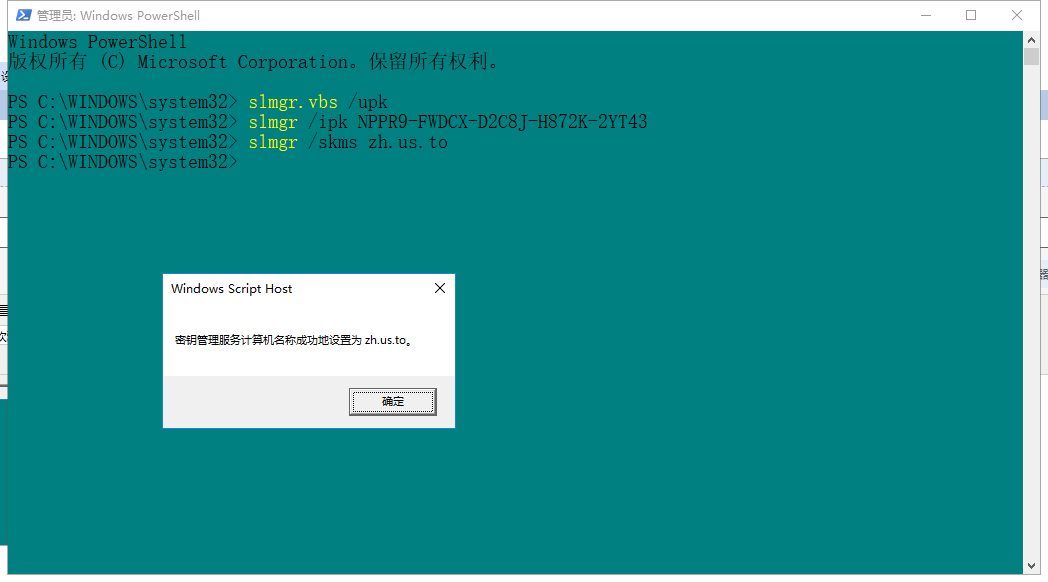
Task: Click the scrollbar up arrow
Action: click(1033, 40)
